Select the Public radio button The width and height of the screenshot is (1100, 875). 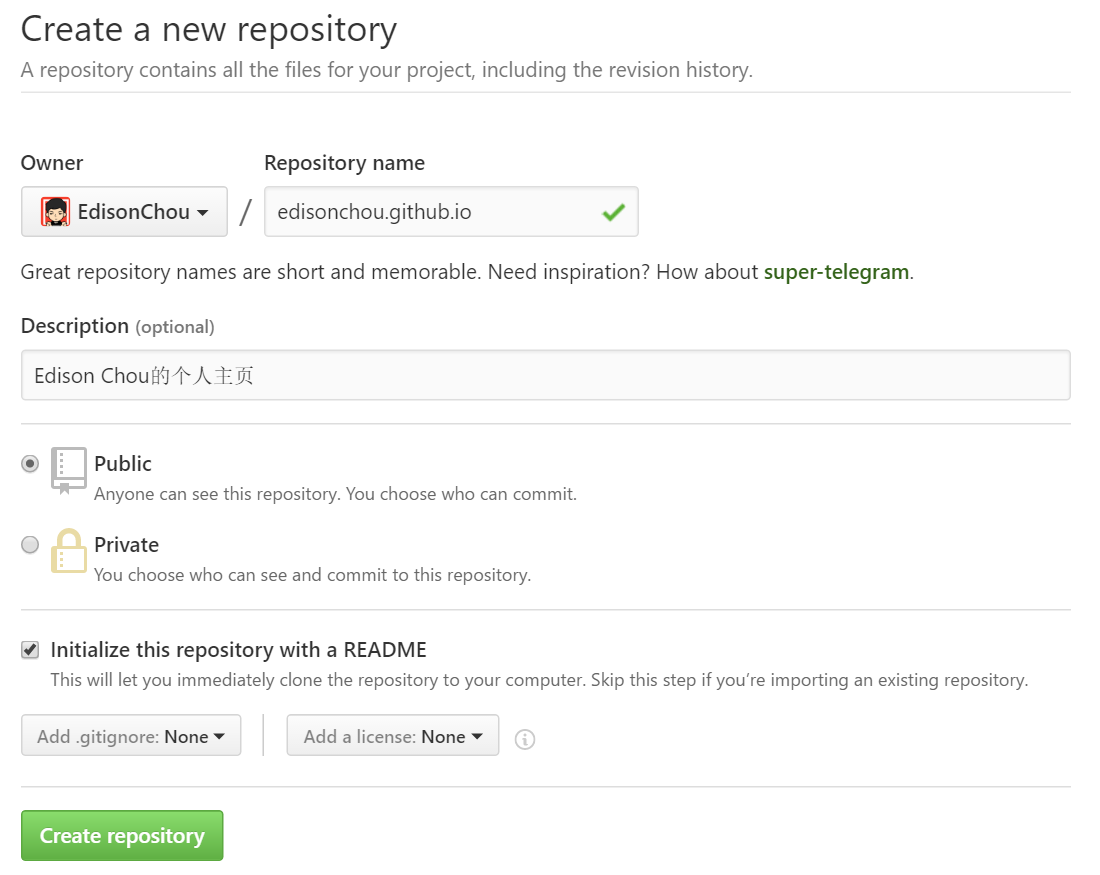tap(30, 464)
